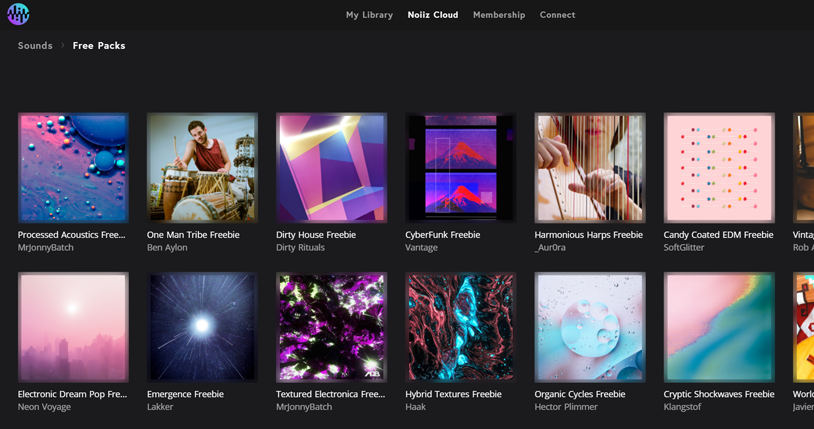This screenshot has height=429, width=814.
Task: Open Processed Acoustics Freebie cover art
Action: 73,167
